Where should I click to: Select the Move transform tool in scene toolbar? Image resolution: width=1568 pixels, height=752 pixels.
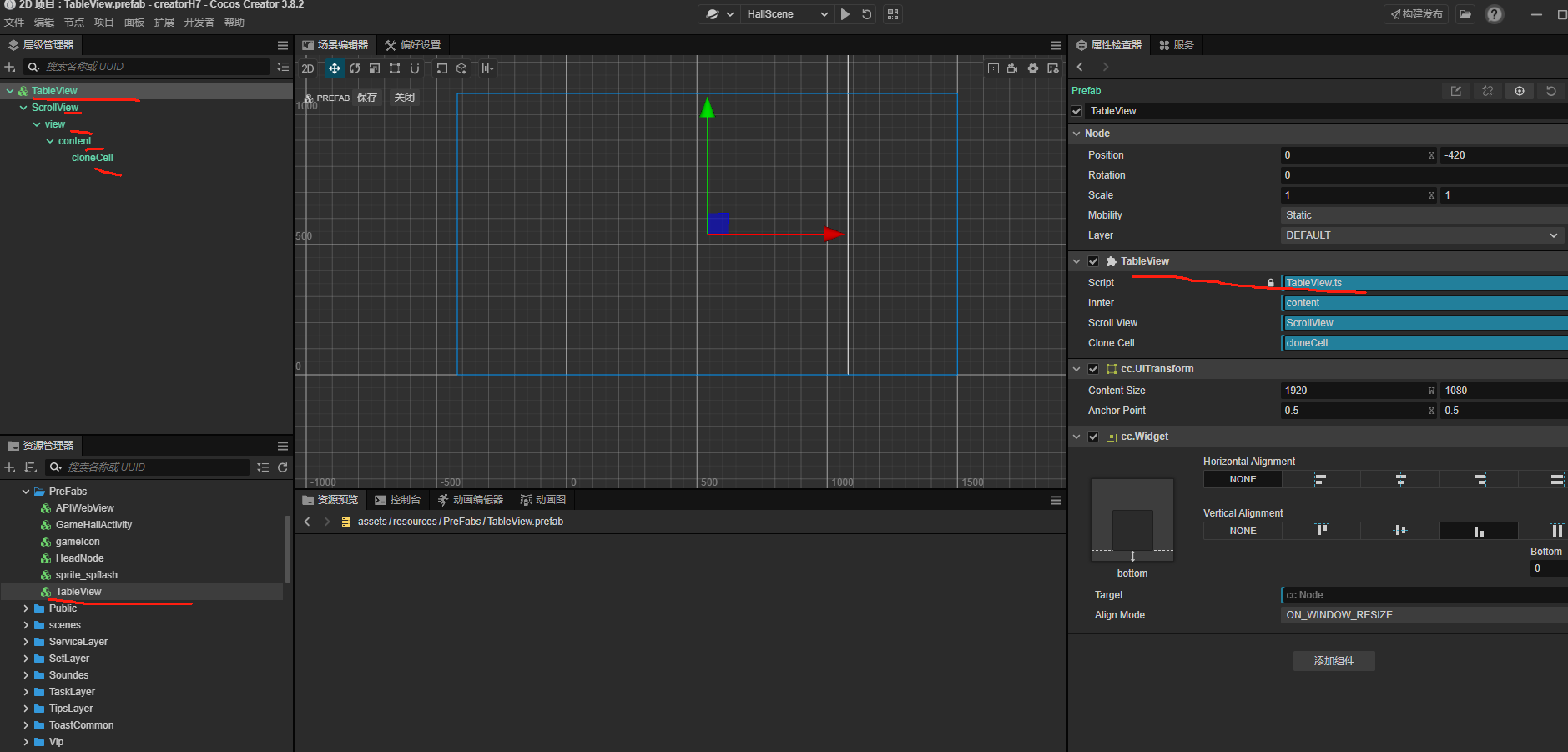334,68
